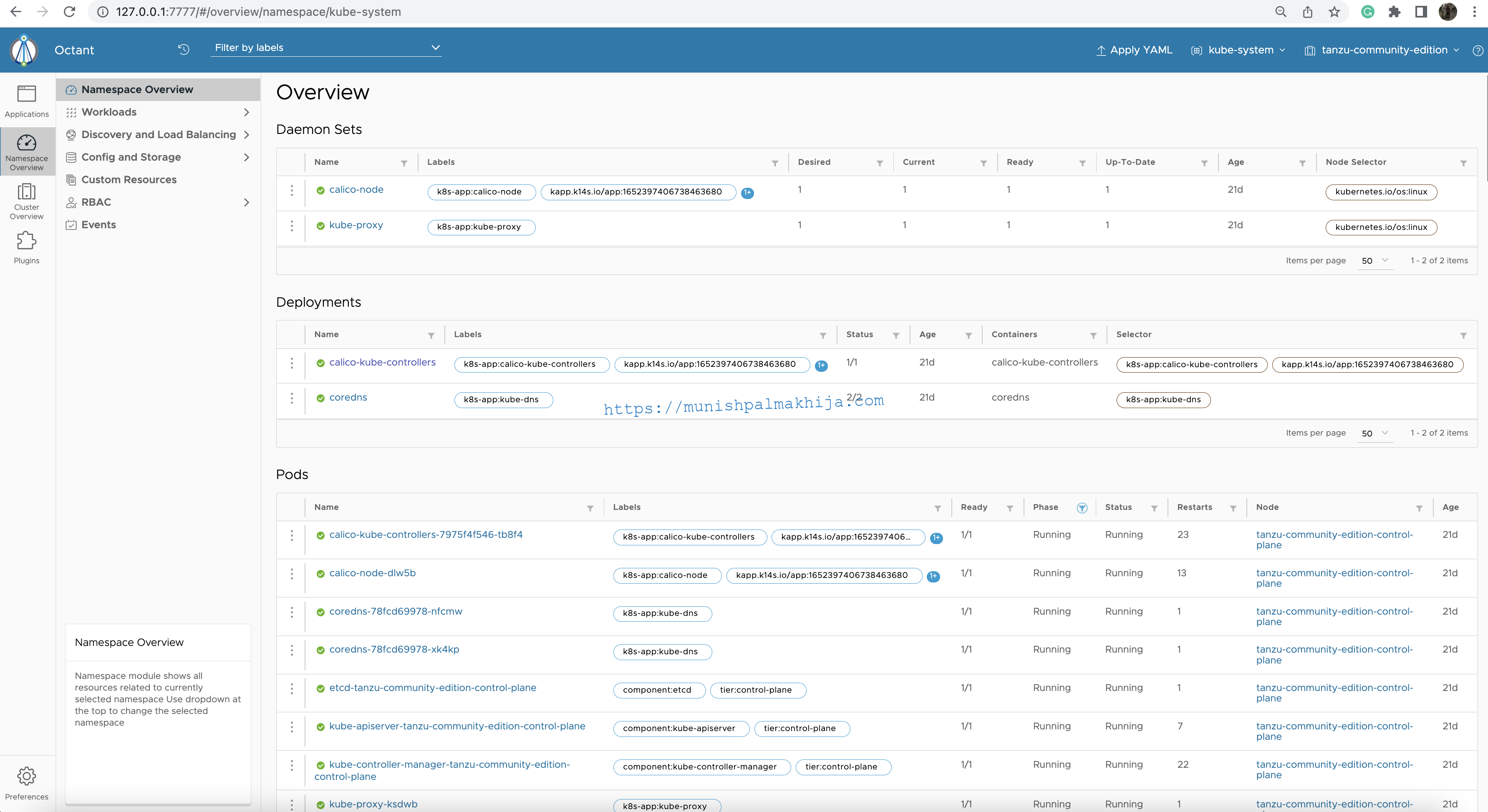1488x812 pixels.
Task: Open tanzu-community-edition context selector
Action: [x=1382, y=50]
